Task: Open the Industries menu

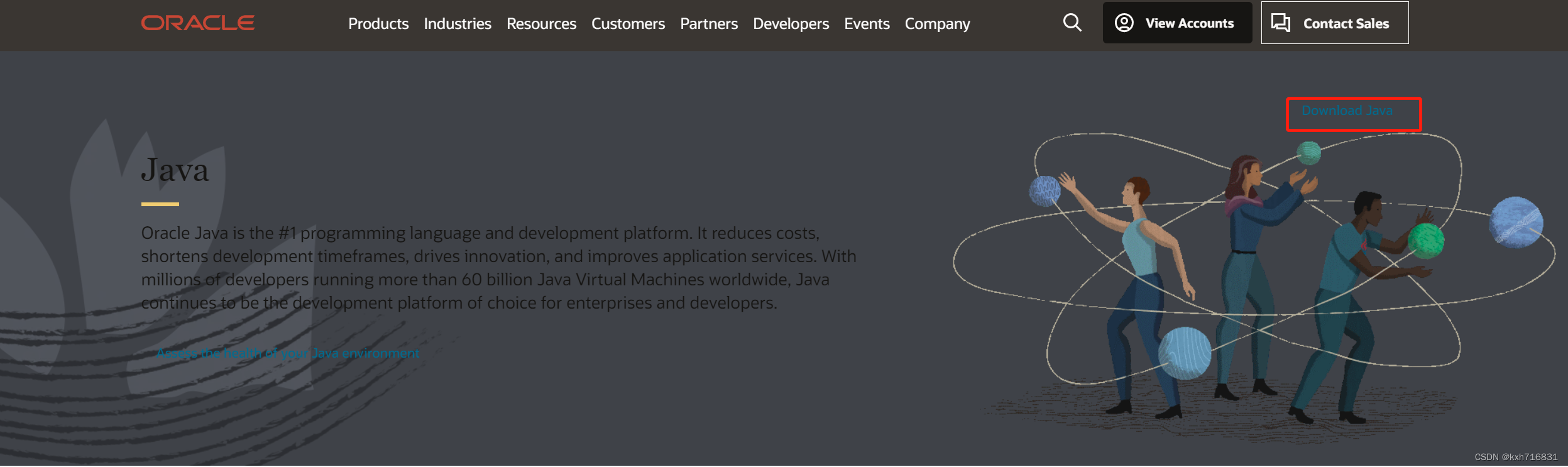Action: tap(458, 24)
